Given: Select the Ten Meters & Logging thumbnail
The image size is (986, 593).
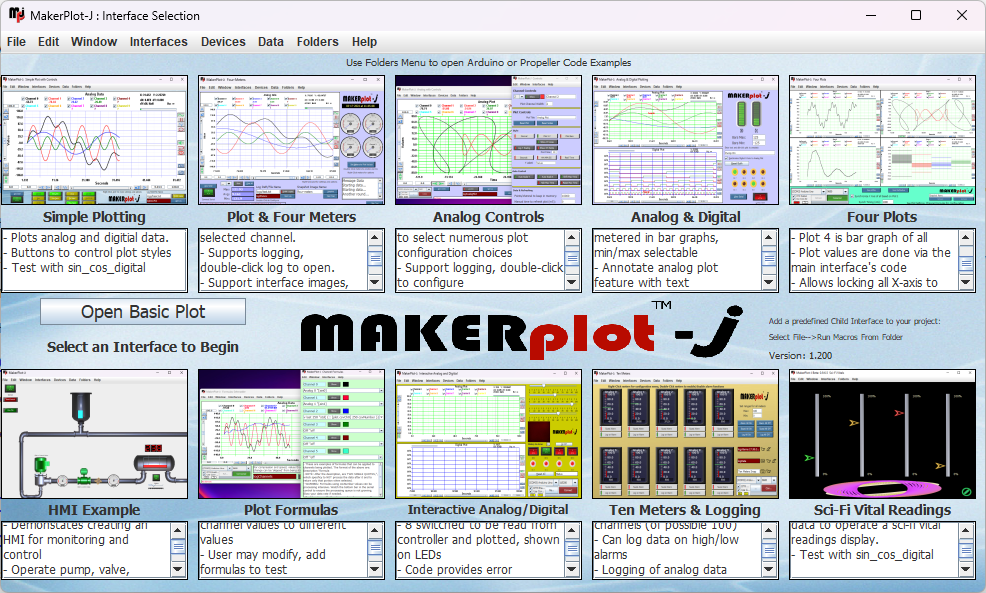Looking at the screenshot, I should point(685,434).
